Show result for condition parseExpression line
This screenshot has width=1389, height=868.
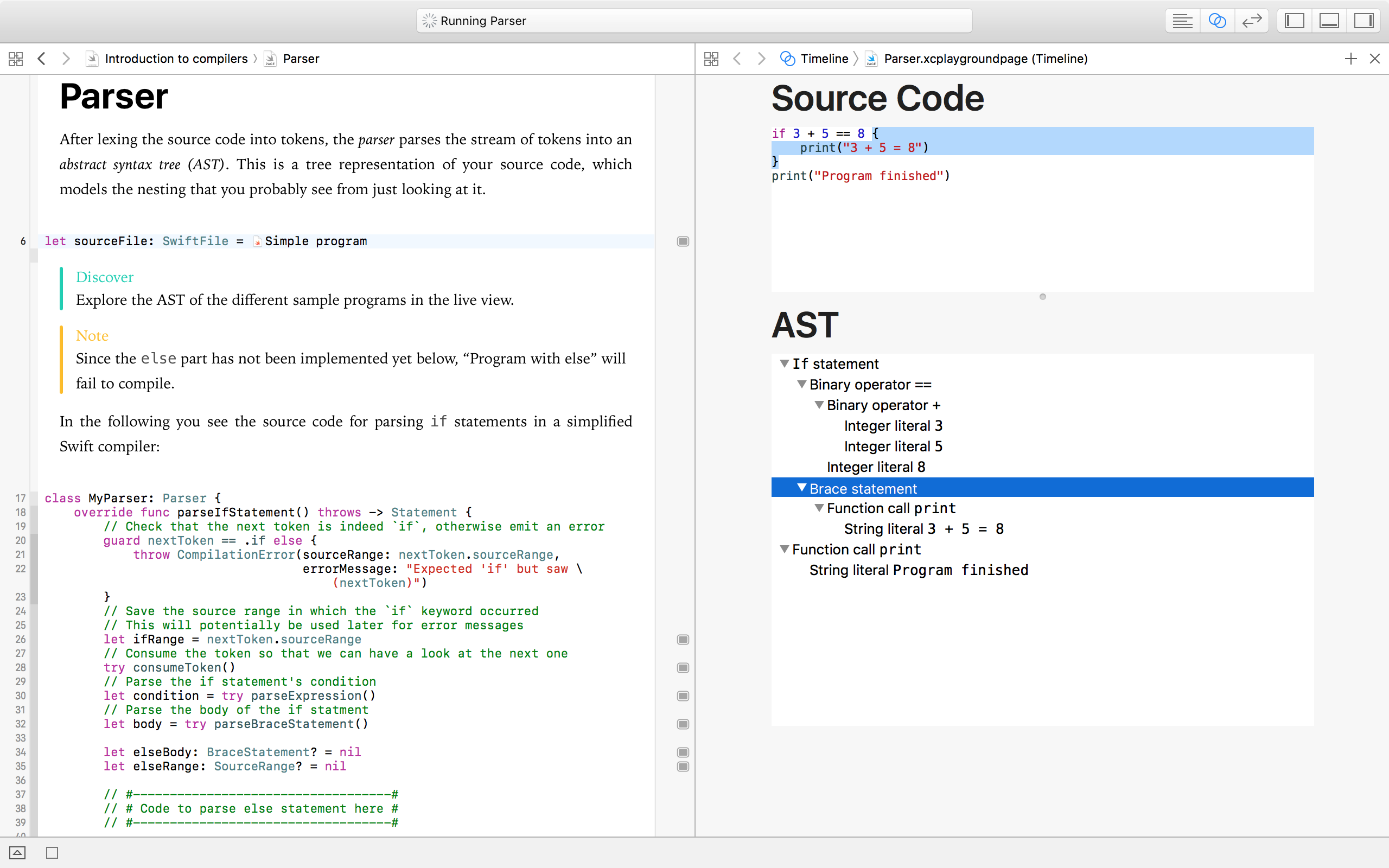683,696
